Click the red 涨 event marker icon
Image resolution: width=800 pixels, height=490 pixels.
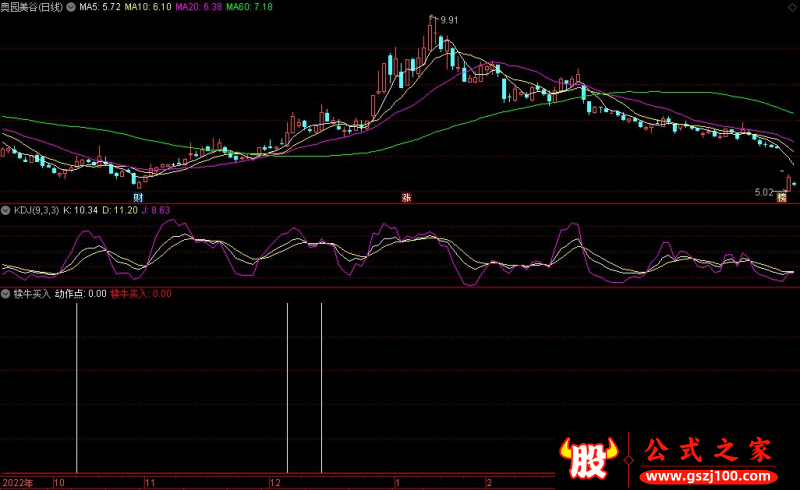[x=406, y=197]
